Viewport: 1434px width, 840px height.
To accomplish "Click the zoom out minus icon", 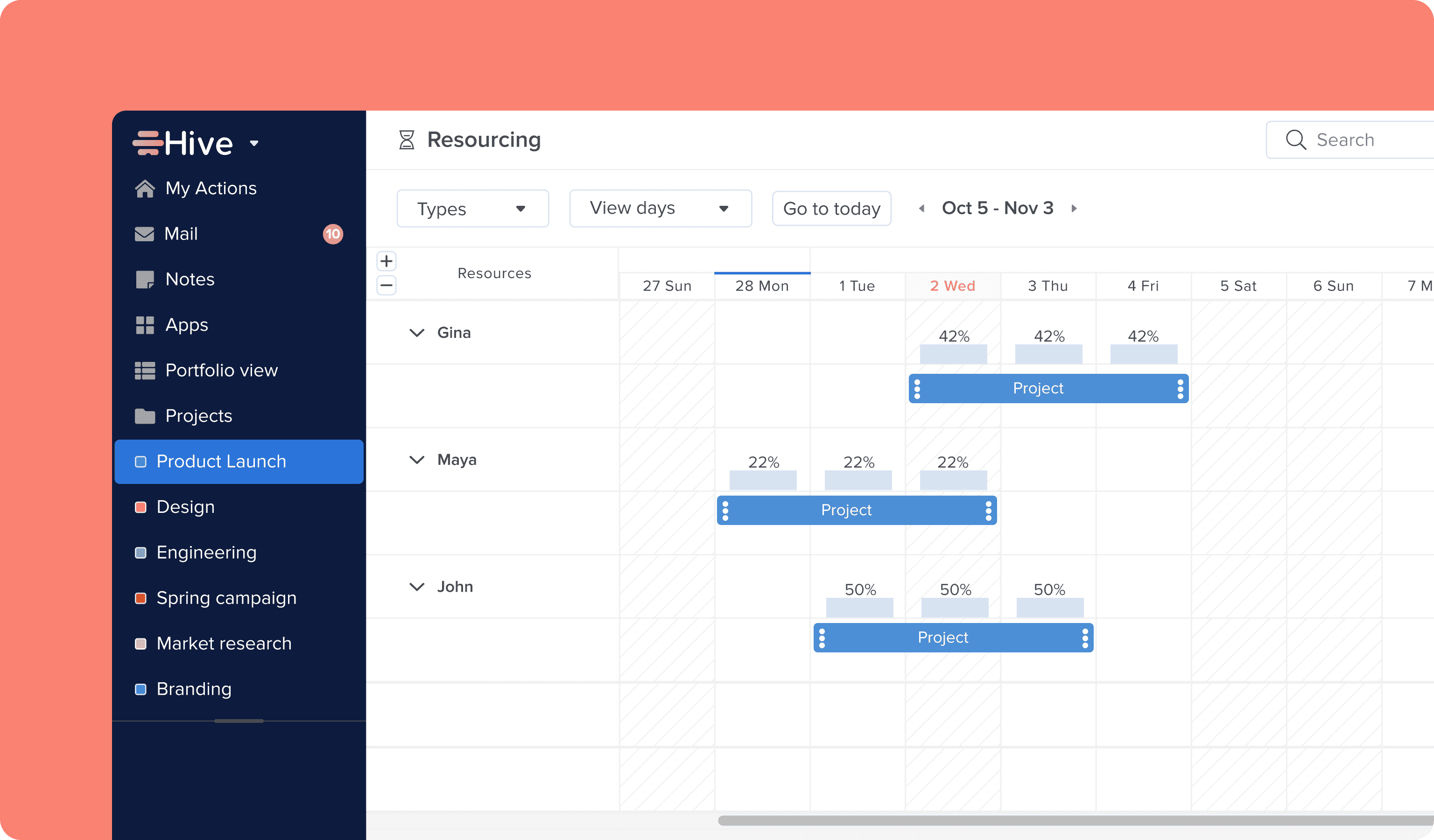I will (x=387, y=285).
